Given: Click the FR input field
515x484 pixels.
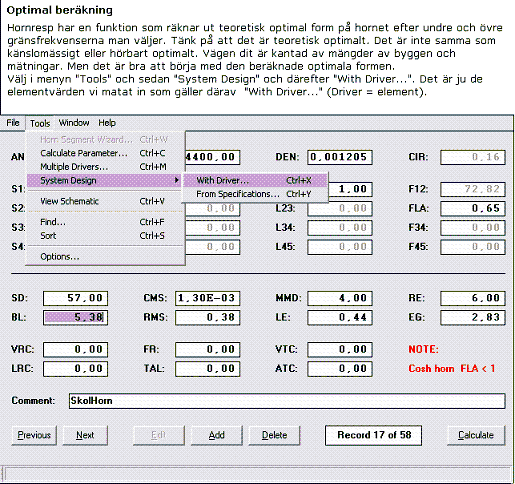Looking at the screenshot, I should [207, 350].
